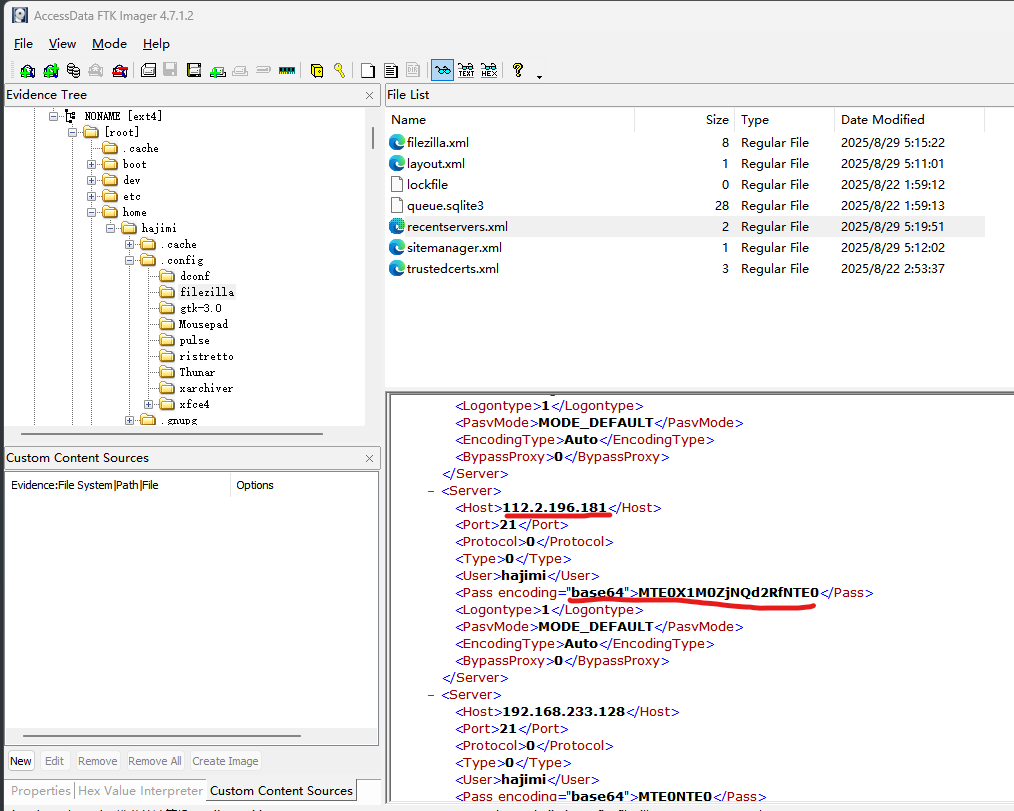Click the Add Evidence Item toolbar icon
The image size is (1014, 811).
click(27, 70)
